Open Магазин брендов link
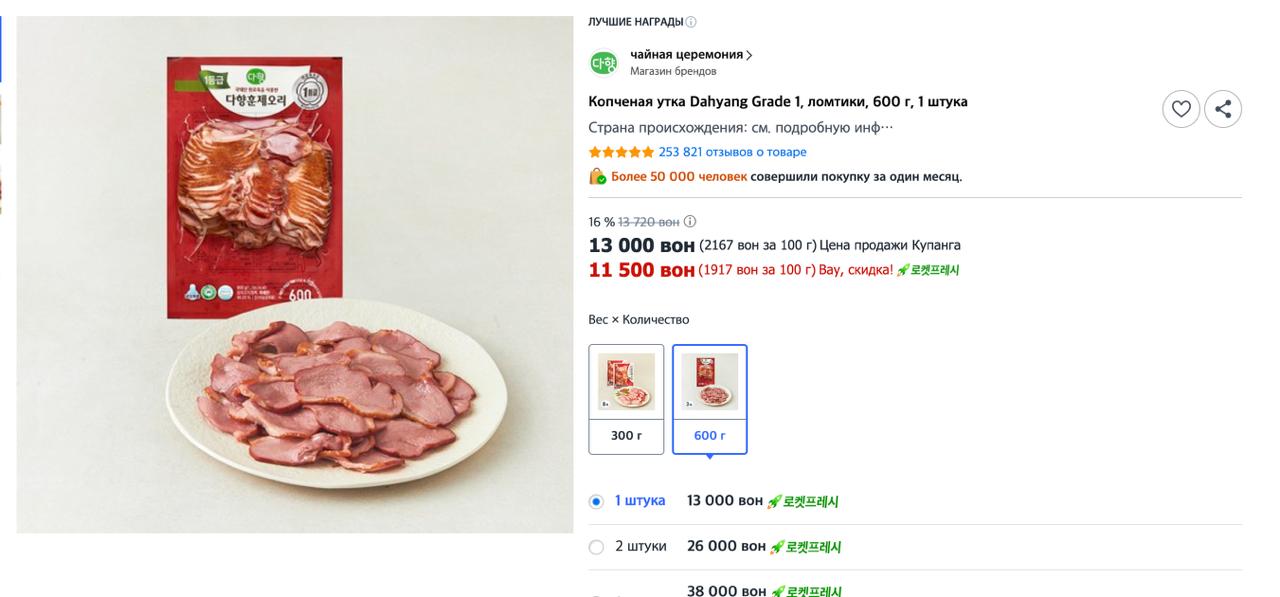Viewport: 1280px width, 597px height. [673, 71]
